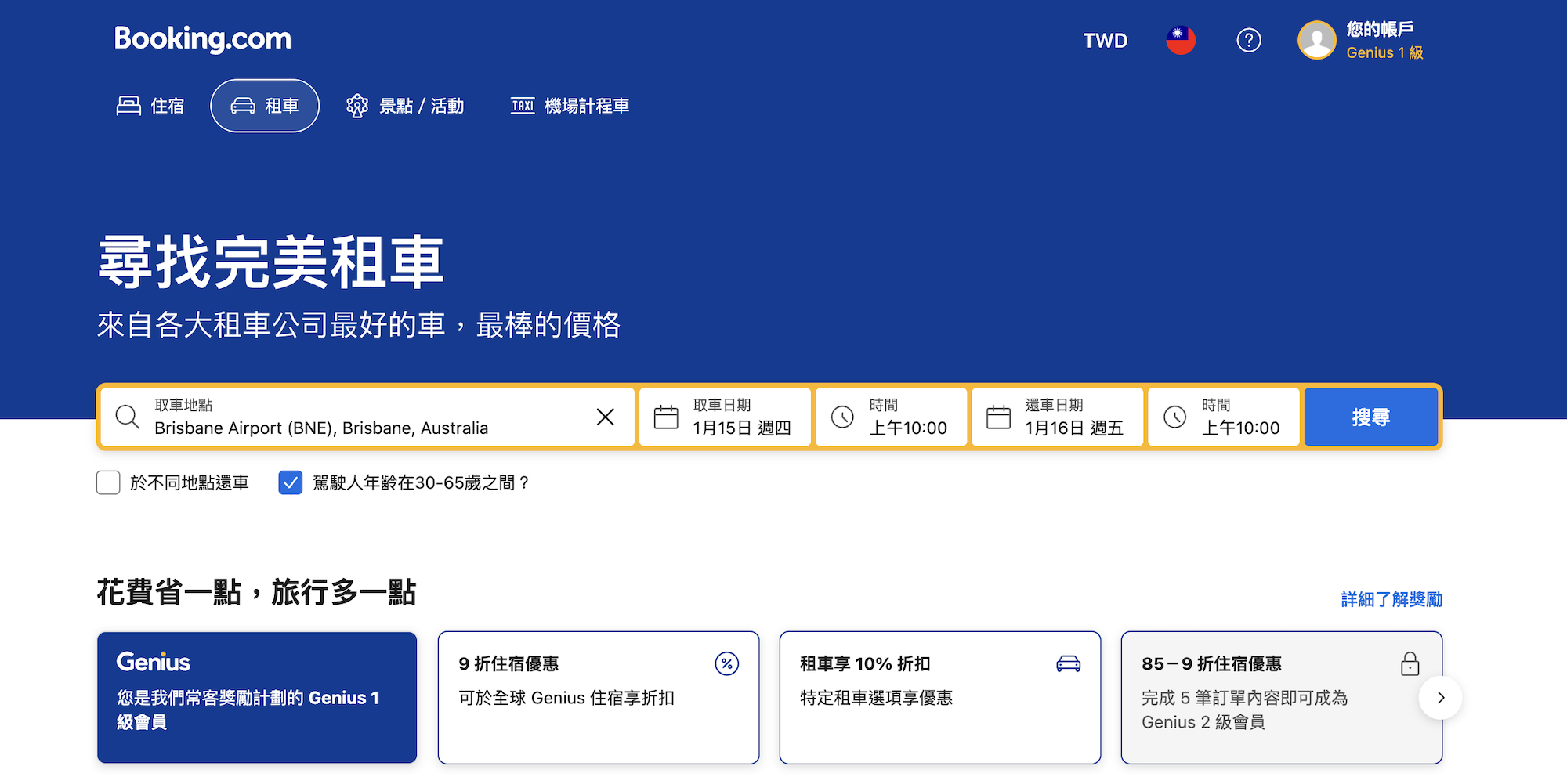Open the Taiwan flag language selector
Screen dimensions: 1567x784
click(x=1180, y=40)
